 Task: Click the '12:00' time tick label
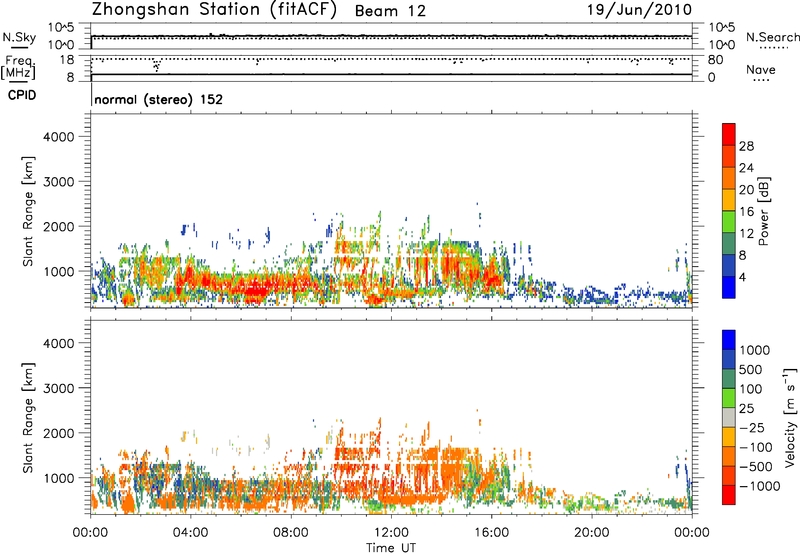[391, 533]
